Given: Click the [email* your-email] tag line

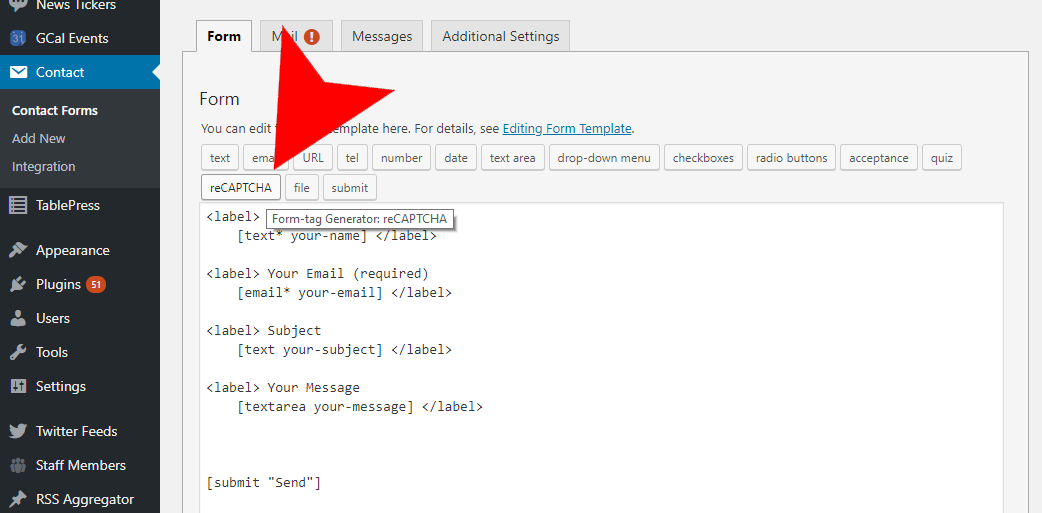Looking at the screenshot, I should pos(344,292).
